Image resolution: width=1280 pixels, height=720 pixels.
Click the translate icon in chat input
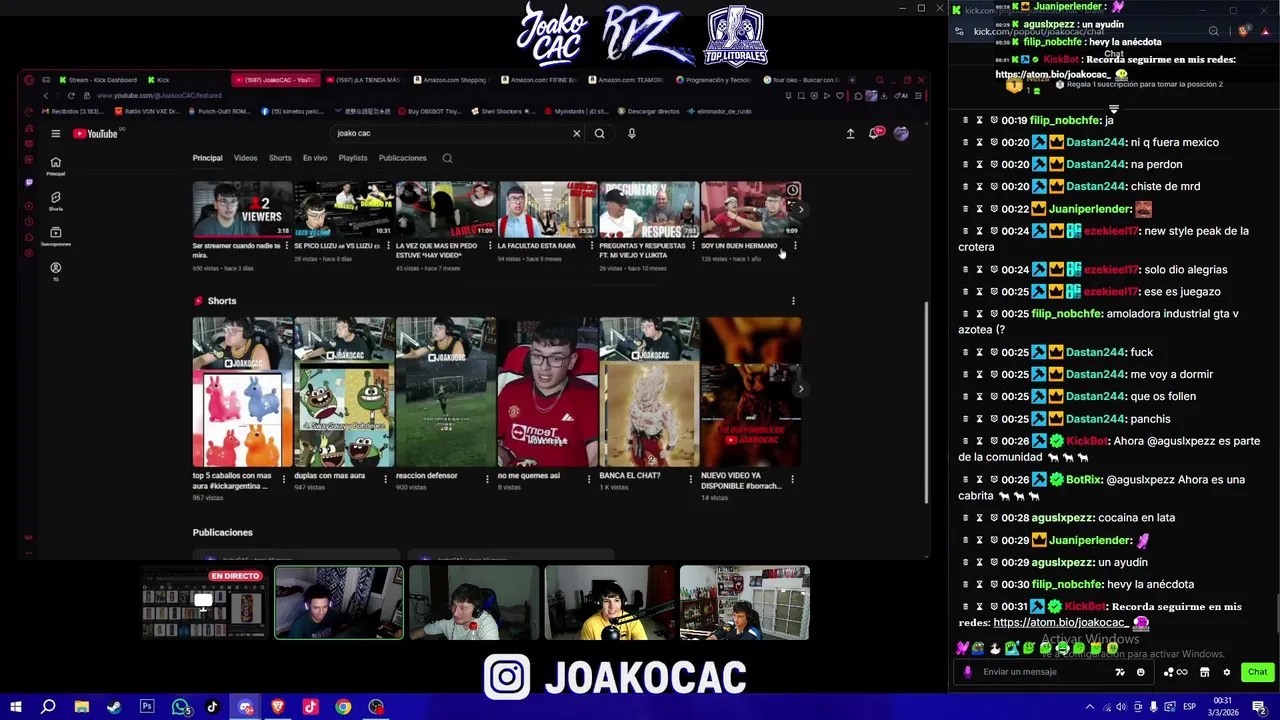coord(1120,672)
